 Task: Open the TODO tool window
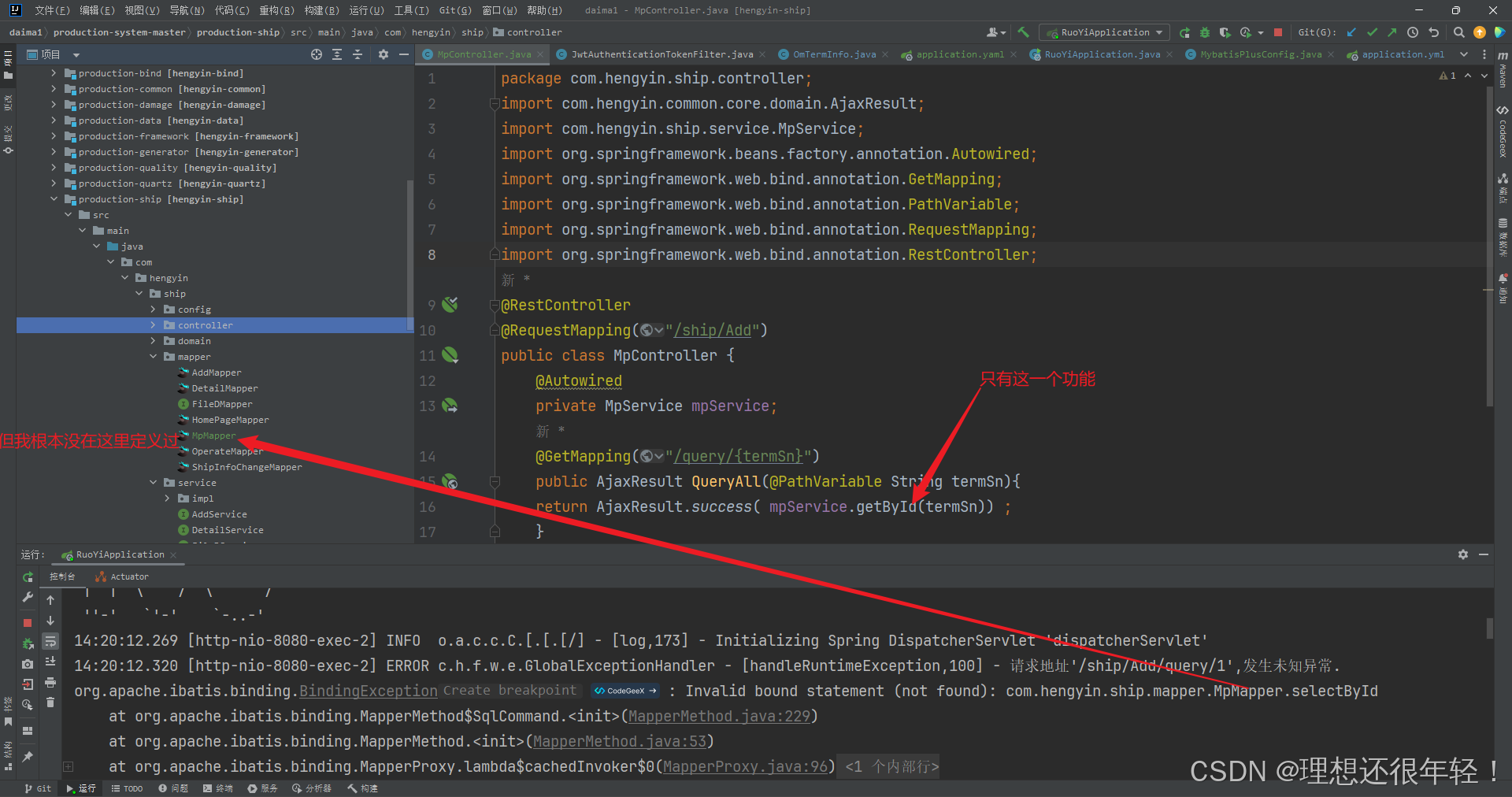(127, 788)
